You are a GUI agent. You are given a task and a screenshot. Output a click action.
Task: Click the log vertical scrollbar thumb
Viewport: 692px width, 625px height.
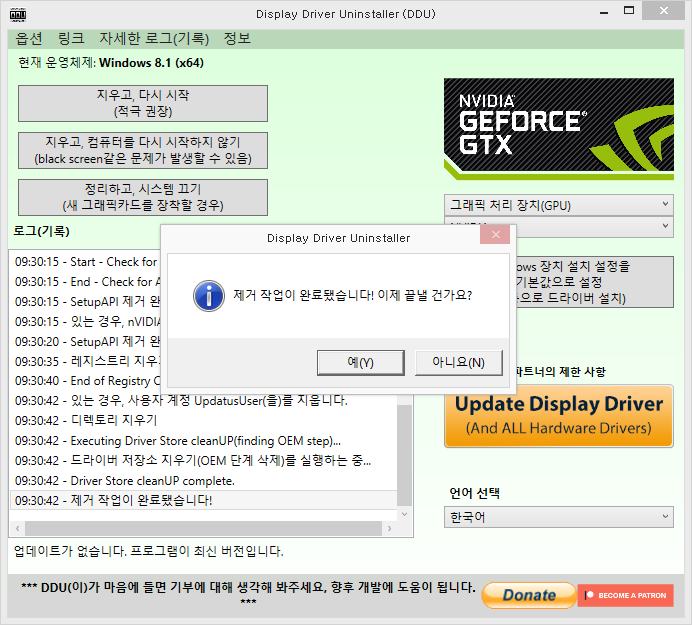point(404,455)
